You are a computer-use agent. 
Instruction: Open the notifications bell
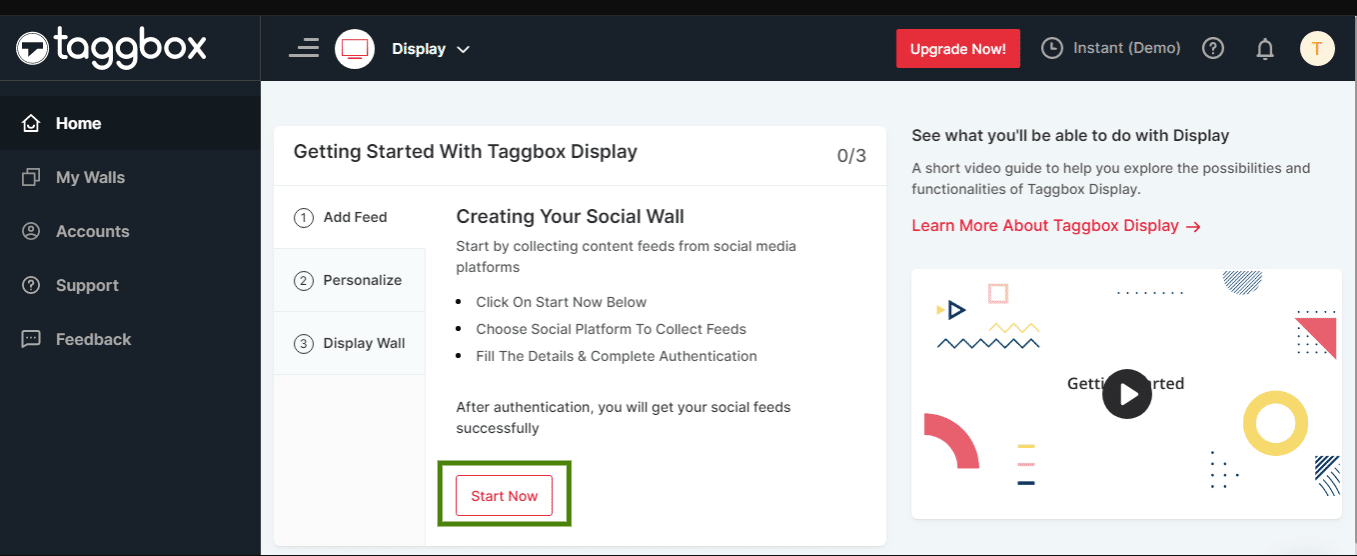[1265, 48]
